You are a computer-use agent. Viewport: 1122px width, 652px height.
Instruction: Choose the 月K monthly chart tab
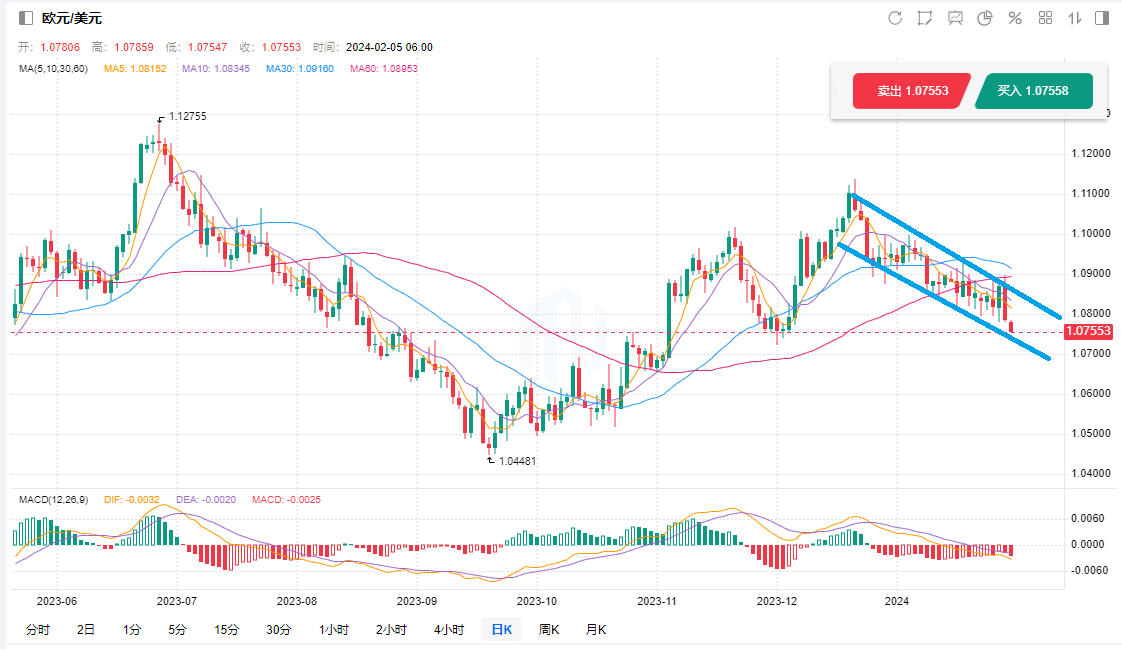tap(595, 629)
